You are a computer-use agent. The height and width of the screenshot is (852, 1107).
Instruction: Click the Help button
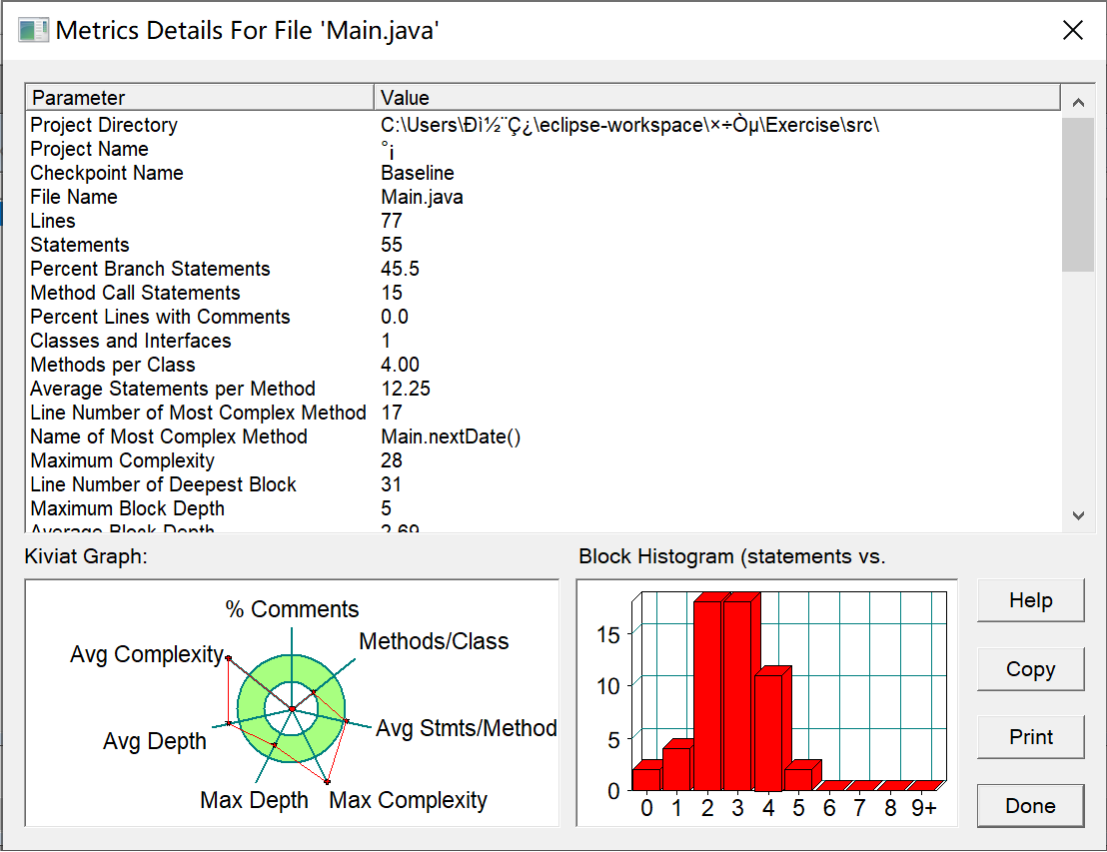point(1030,601)
